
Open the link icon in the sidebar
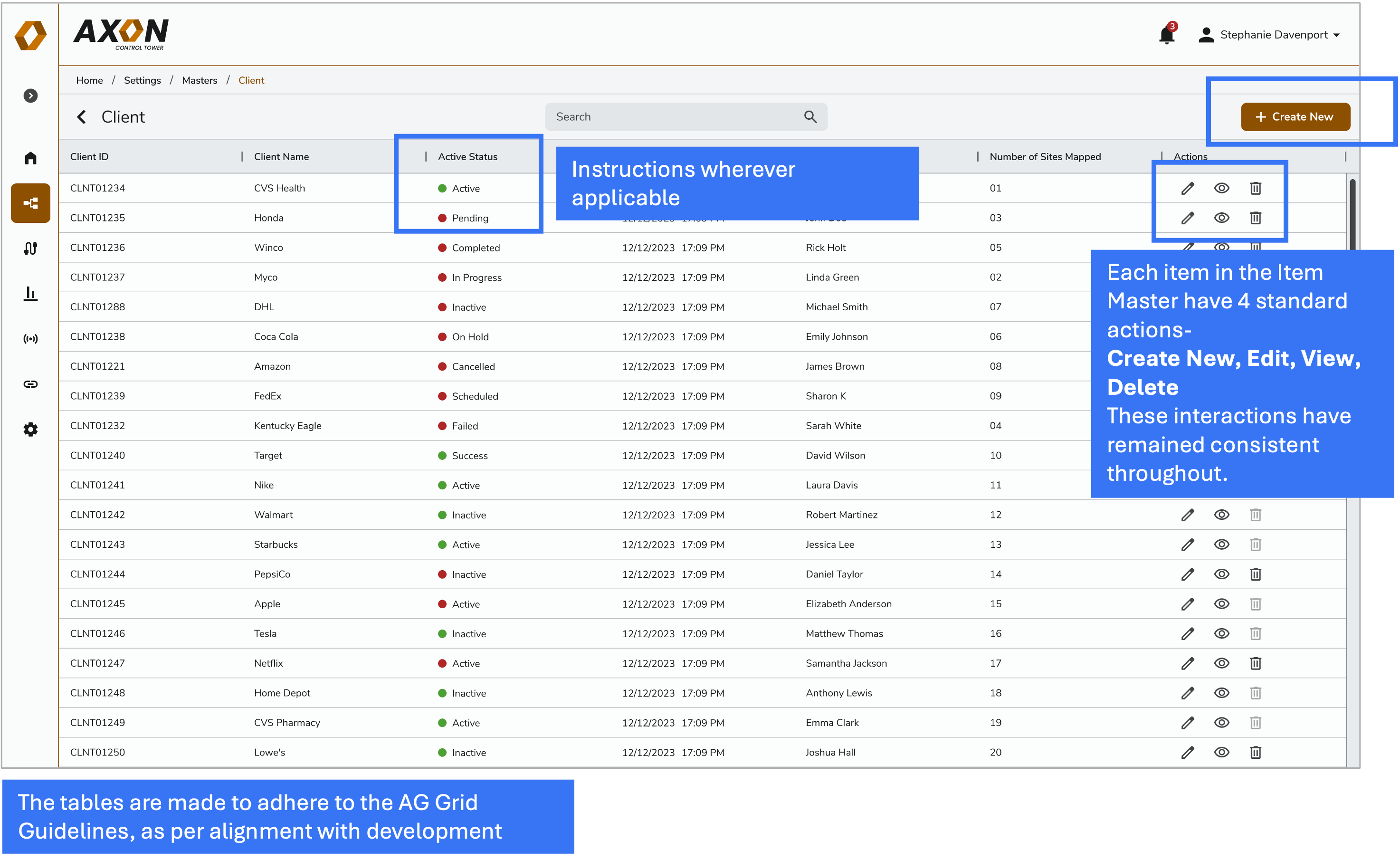coord(31,384)
